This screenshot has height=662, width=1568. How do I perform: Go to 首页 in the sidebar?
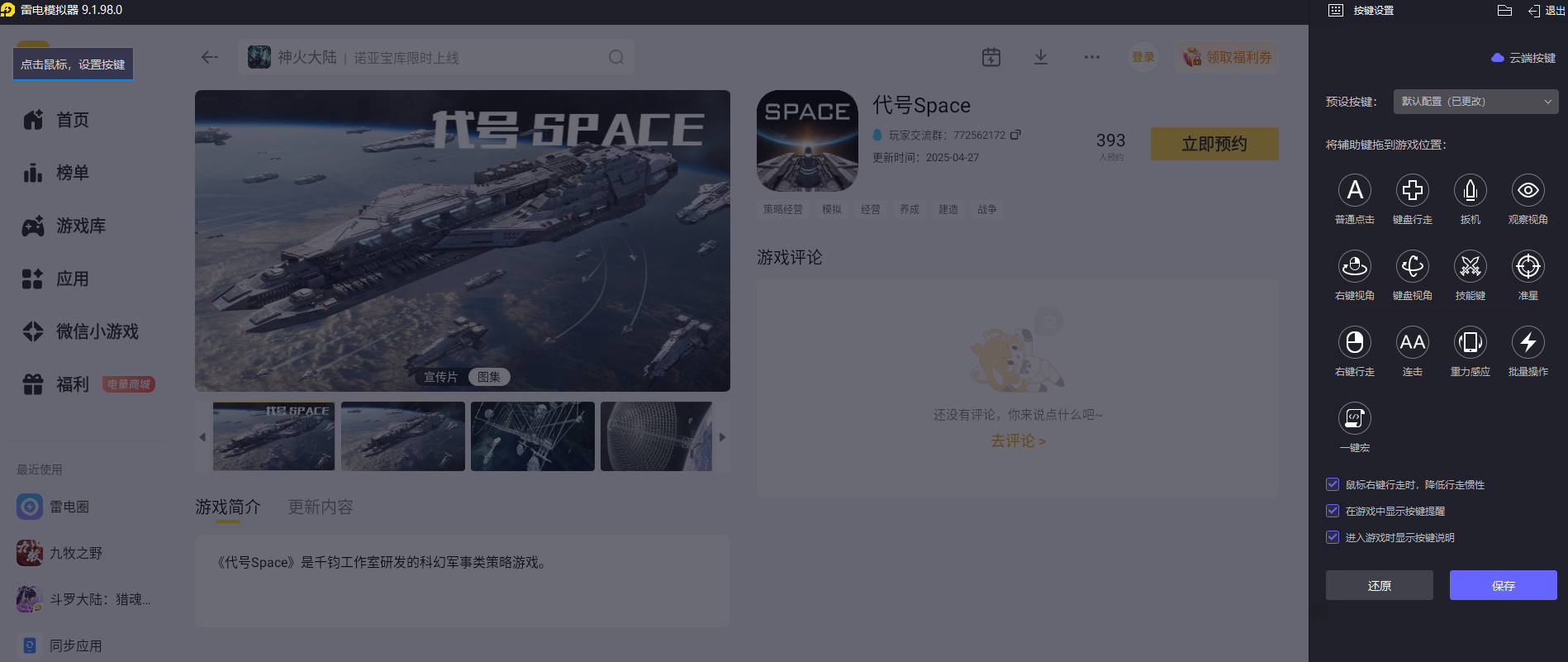56,120
